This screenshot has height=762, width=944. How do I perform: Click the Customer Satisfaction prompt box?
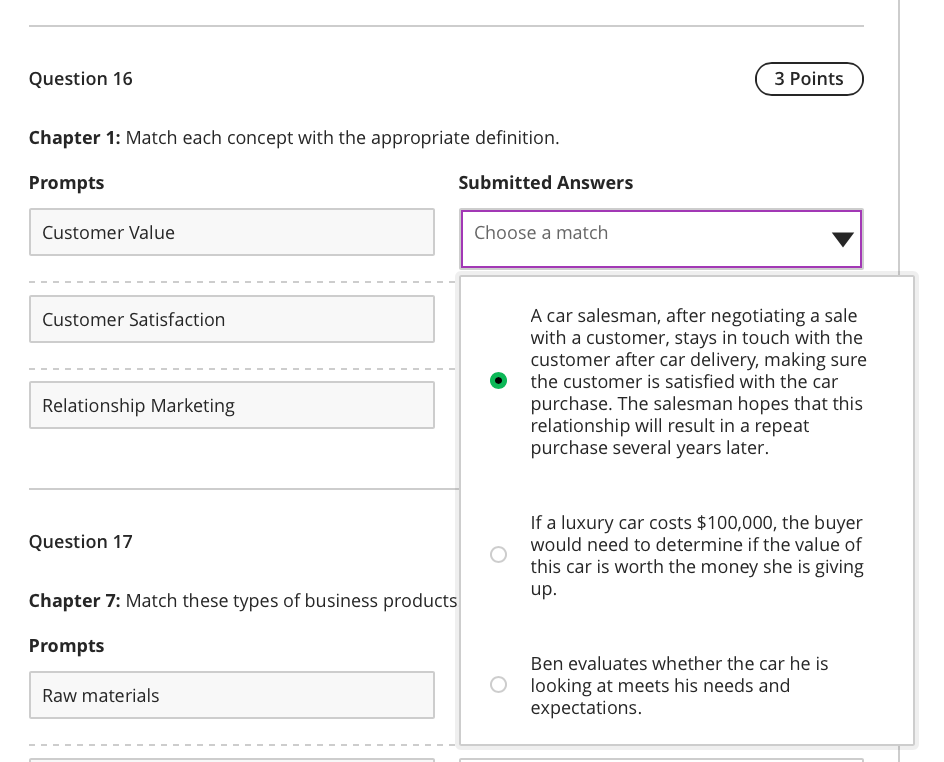[232, 319]
